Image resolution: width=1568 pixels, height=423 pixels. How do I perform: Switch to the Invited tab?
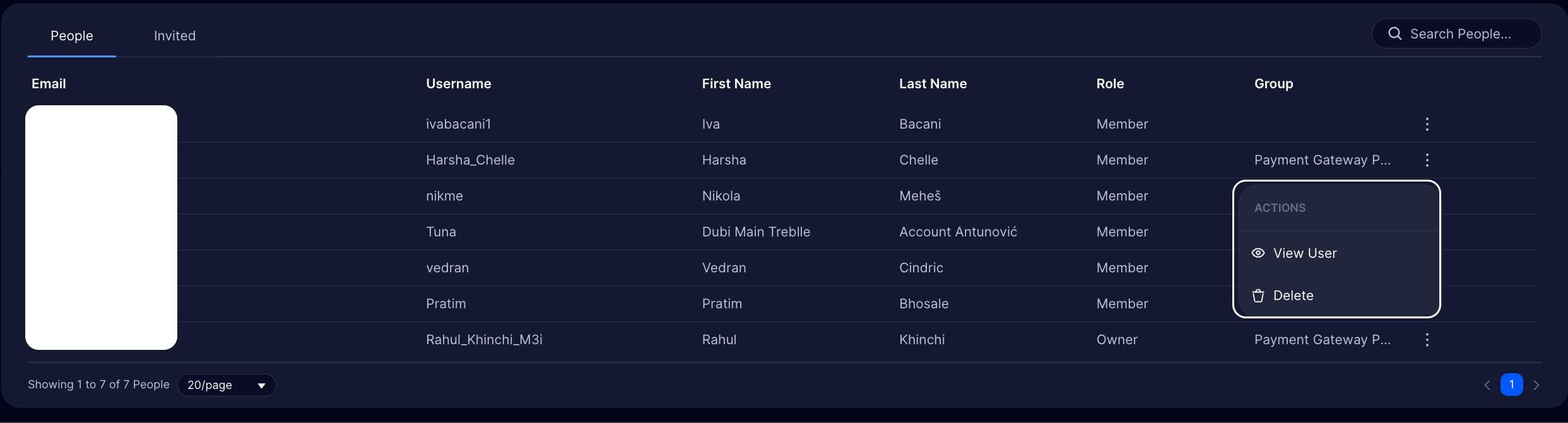pos(175,35)
